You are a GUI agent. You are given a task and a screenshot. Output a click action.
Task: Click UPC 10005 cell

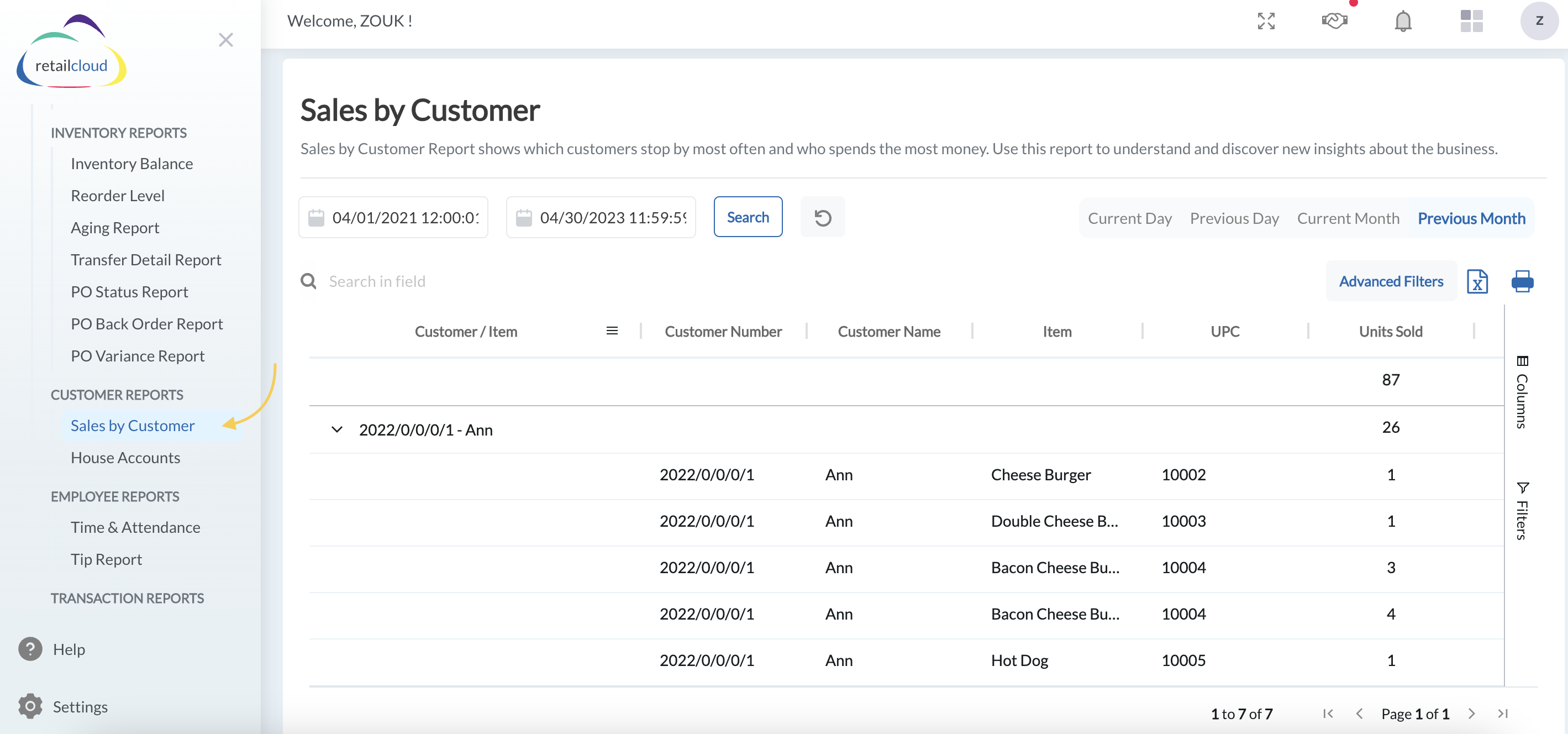(1183, 660)
